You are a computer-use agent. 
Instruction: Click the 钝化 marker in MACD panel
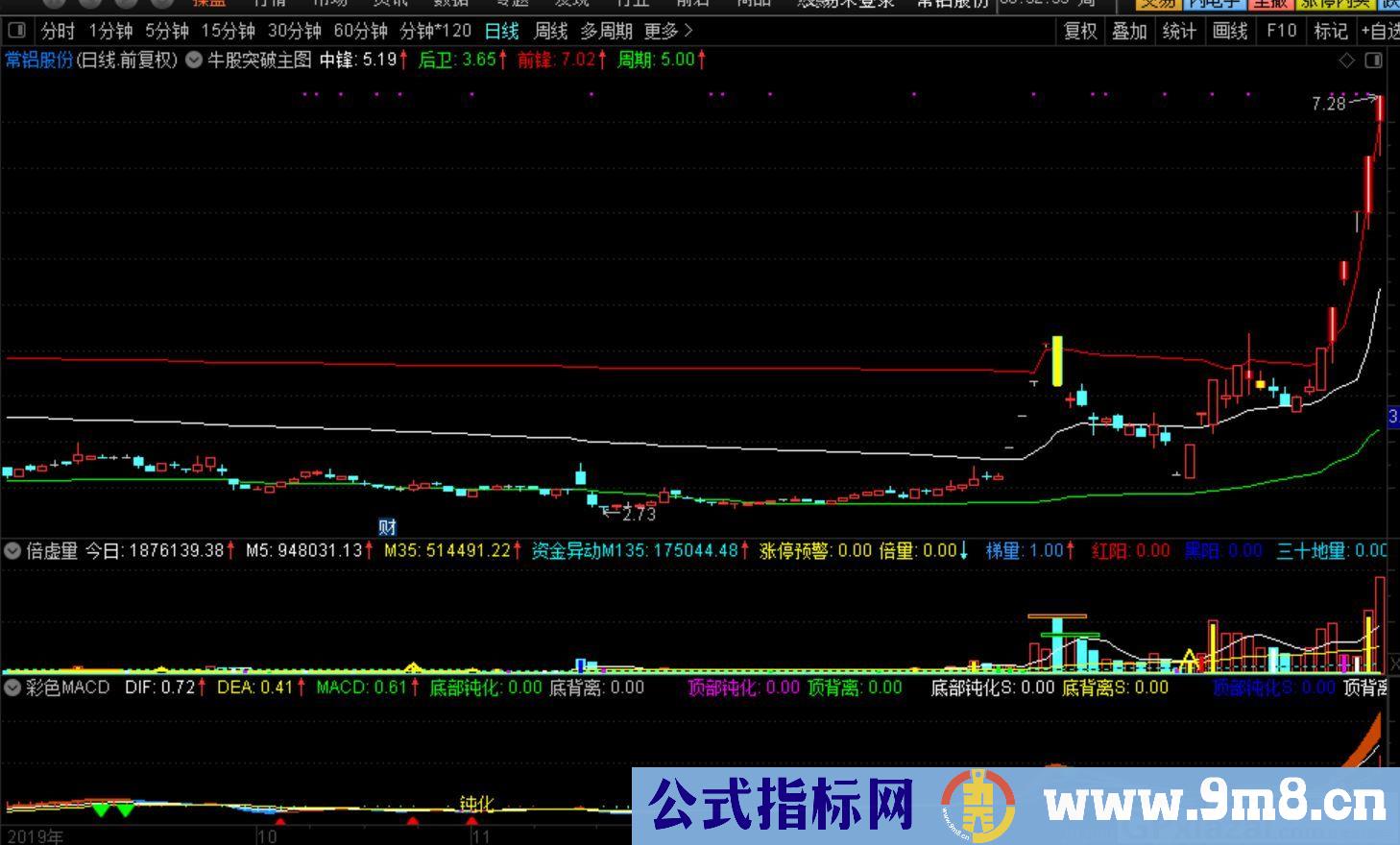476,805
